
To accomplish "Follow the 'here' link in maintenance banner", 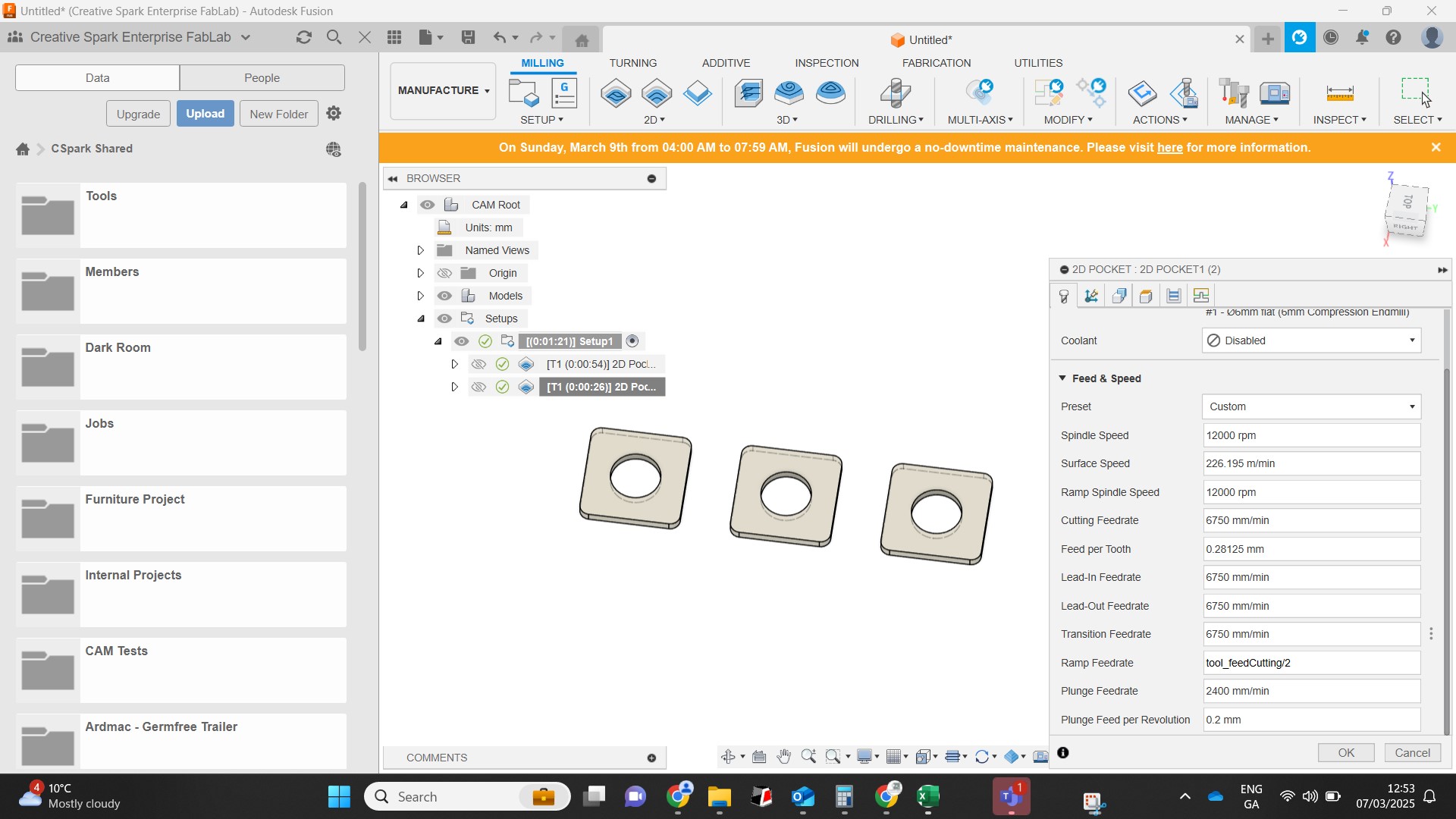I will pyautogui.click(x=1169, y=148).
